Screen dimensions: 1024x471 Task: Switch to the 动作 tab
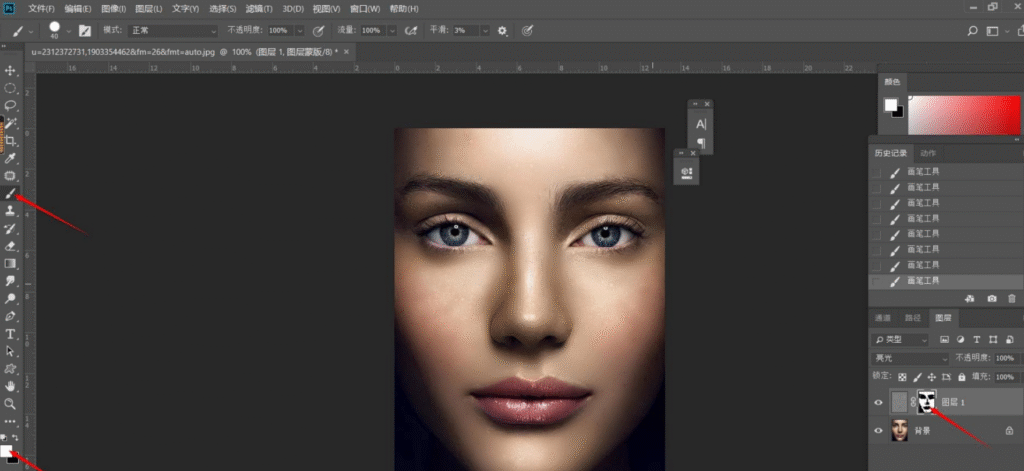point(928,153)
